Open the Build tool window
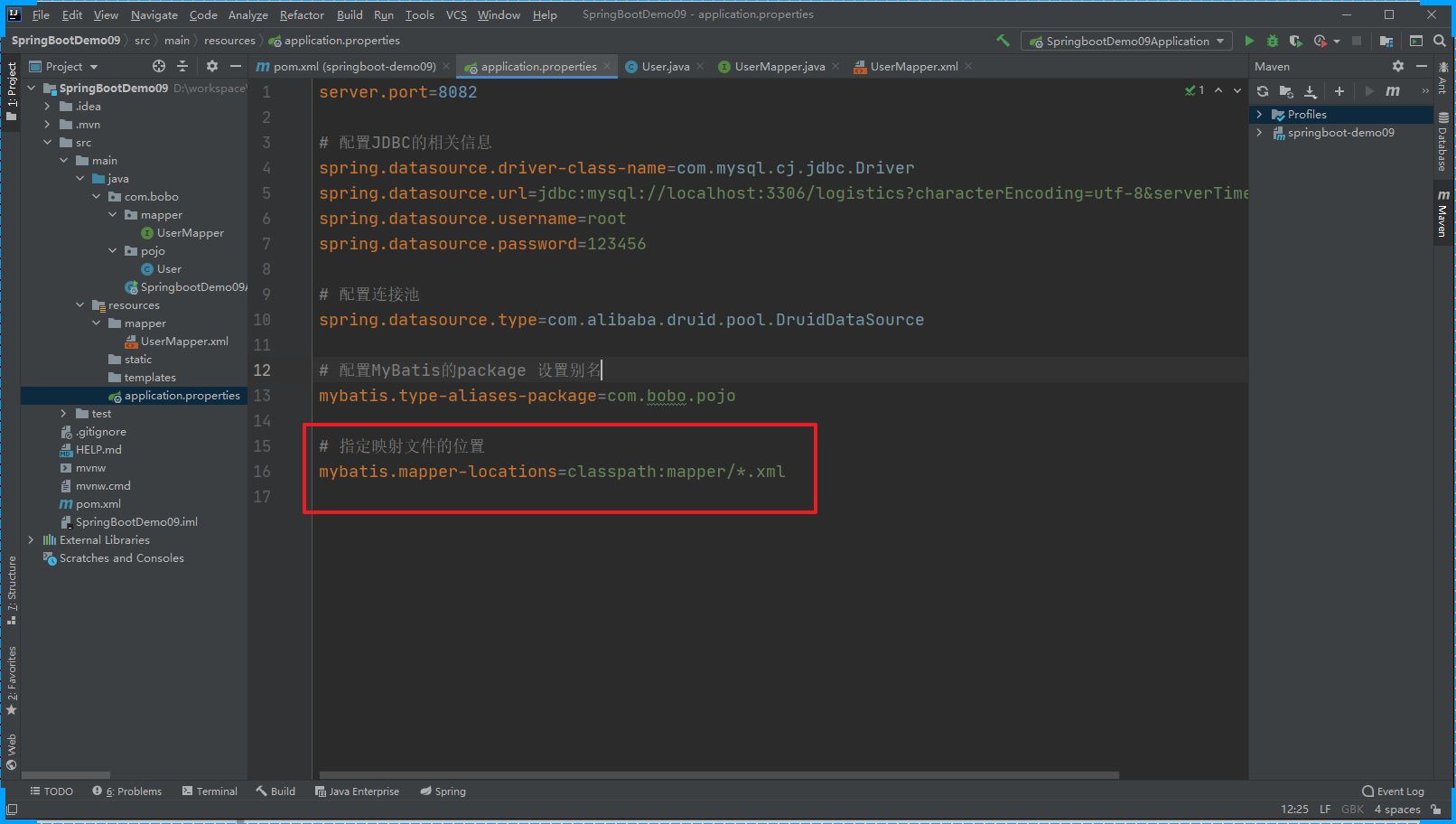Viewport: 1456px width, 824px height. tap(275, 791)
